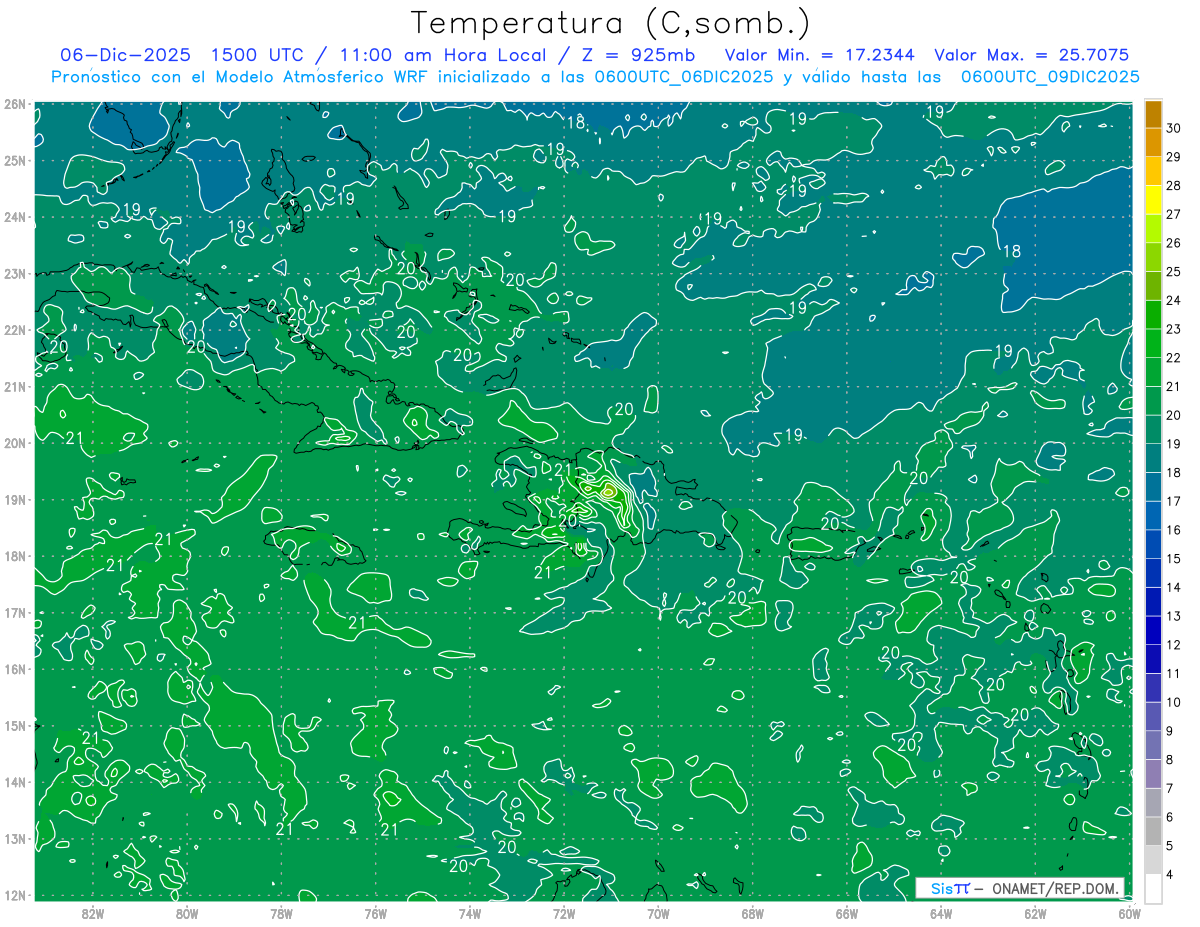Click the 82W longitude label

[x=92, y=913]
